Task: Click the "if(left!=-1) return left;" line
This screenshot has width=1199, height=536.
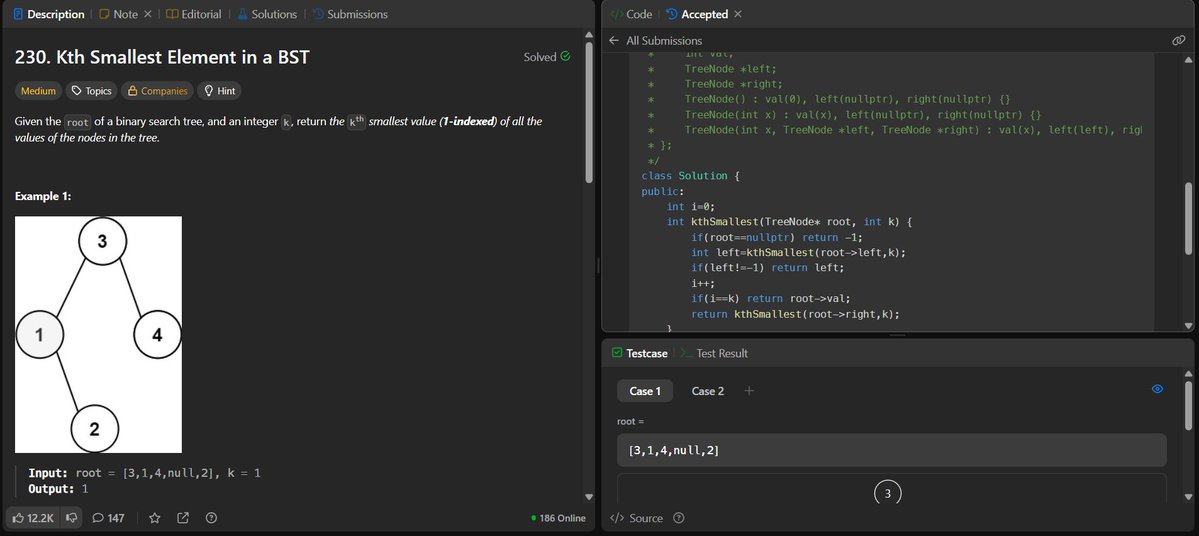Action: (768, 268)
